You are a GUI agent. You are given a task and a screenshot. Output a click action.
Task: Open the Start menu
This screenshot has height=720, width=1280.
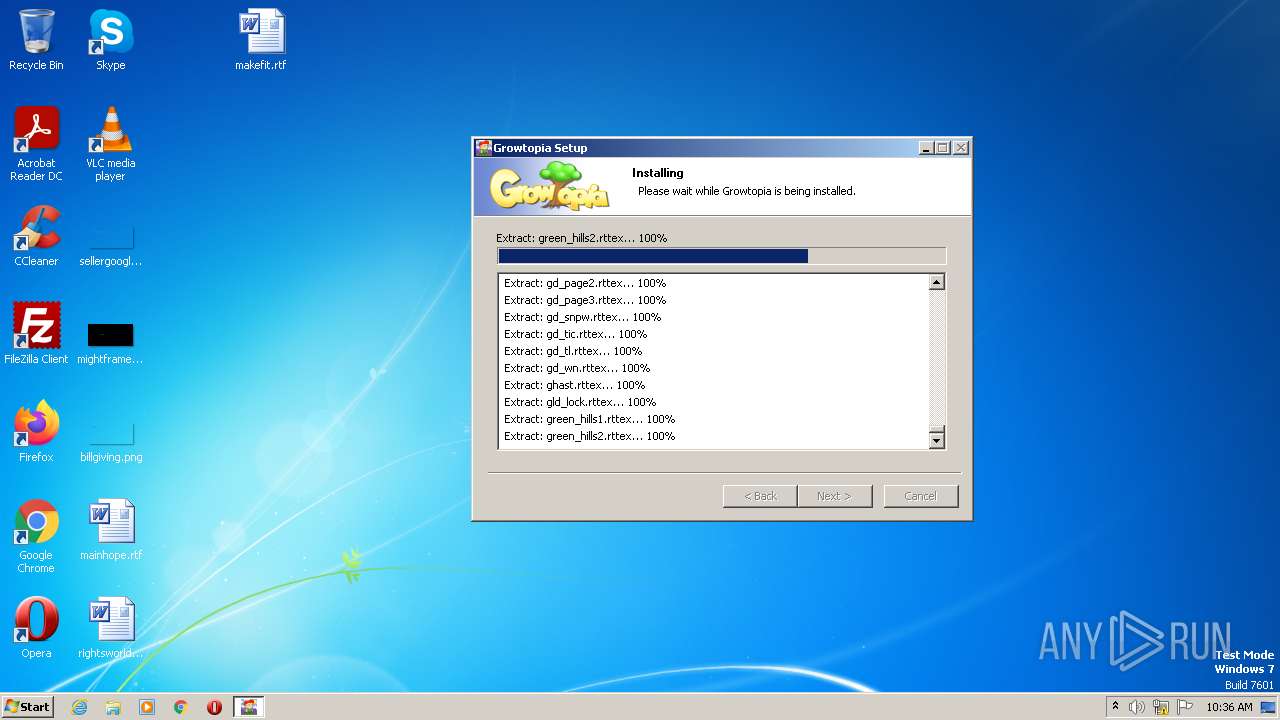coord(27,706)
